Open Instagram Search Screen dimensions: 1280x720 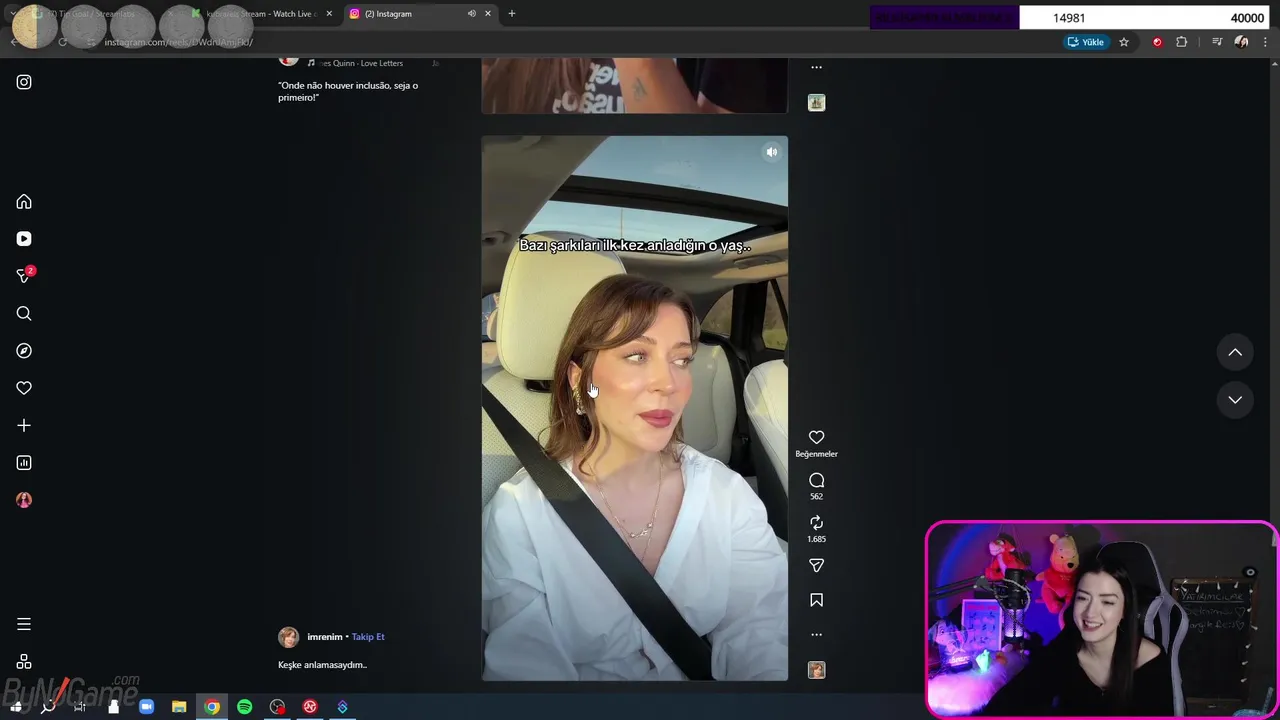click(x=24, y=314)
